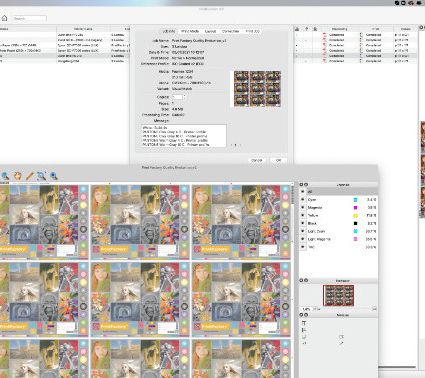Viewport: 425px width, 378px height.
Task: Edit the Copies number field
Action: tap(177, 97)
